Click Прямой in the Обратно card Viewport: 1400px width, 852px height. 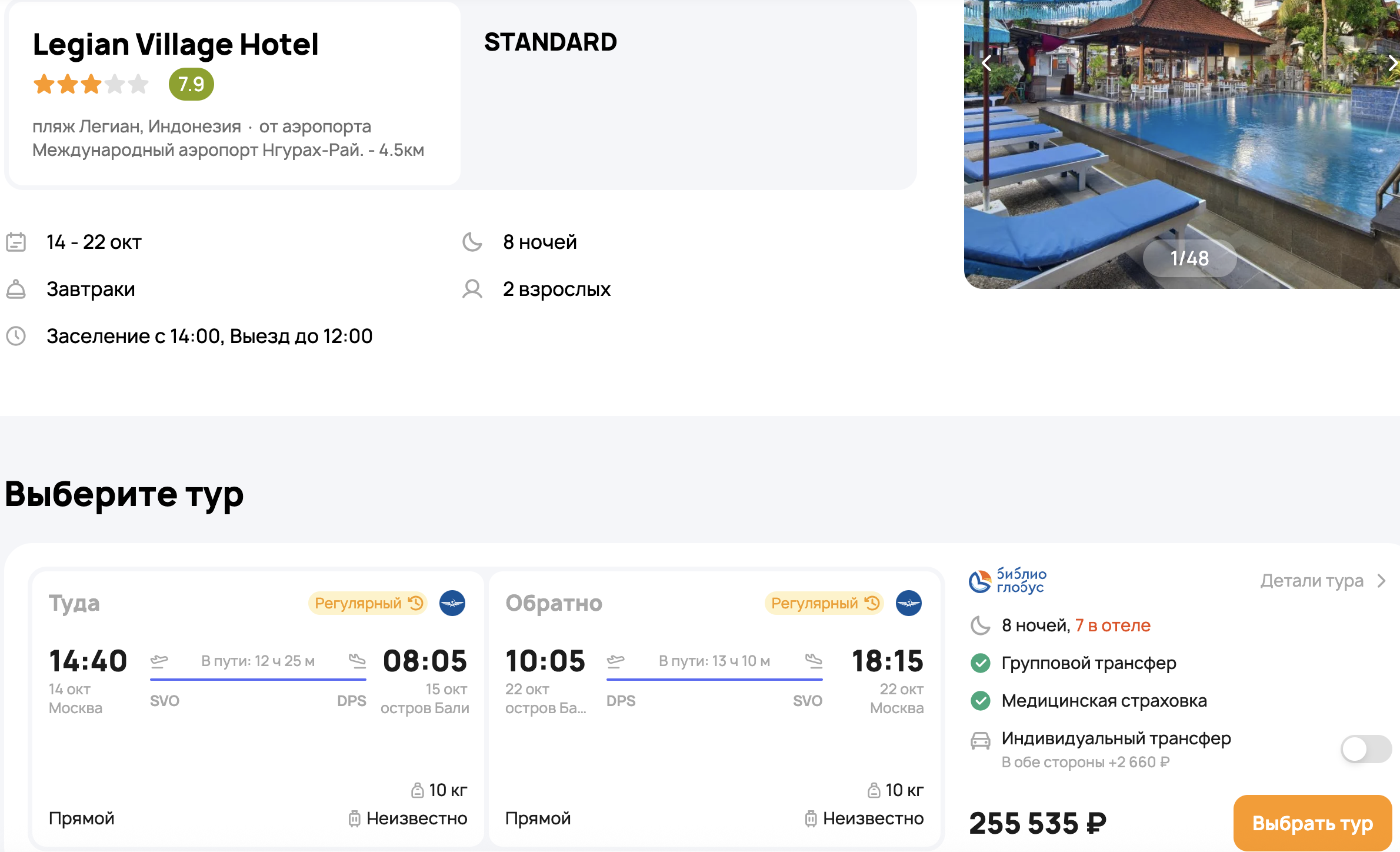tap(538, 818)
